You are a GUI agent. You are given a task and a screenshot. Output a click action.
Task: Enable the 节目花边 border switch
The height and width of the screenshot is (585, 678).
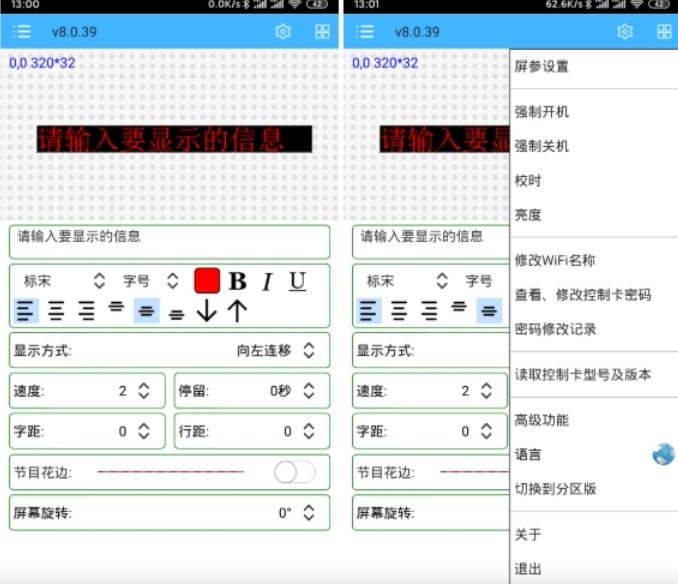coord(294,472)
